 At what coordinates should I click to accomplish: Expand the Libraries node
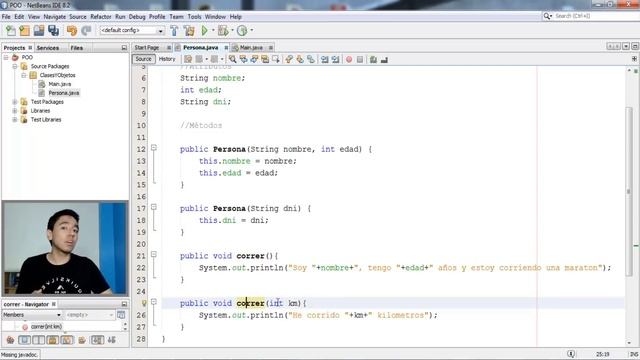pos(15,111)
